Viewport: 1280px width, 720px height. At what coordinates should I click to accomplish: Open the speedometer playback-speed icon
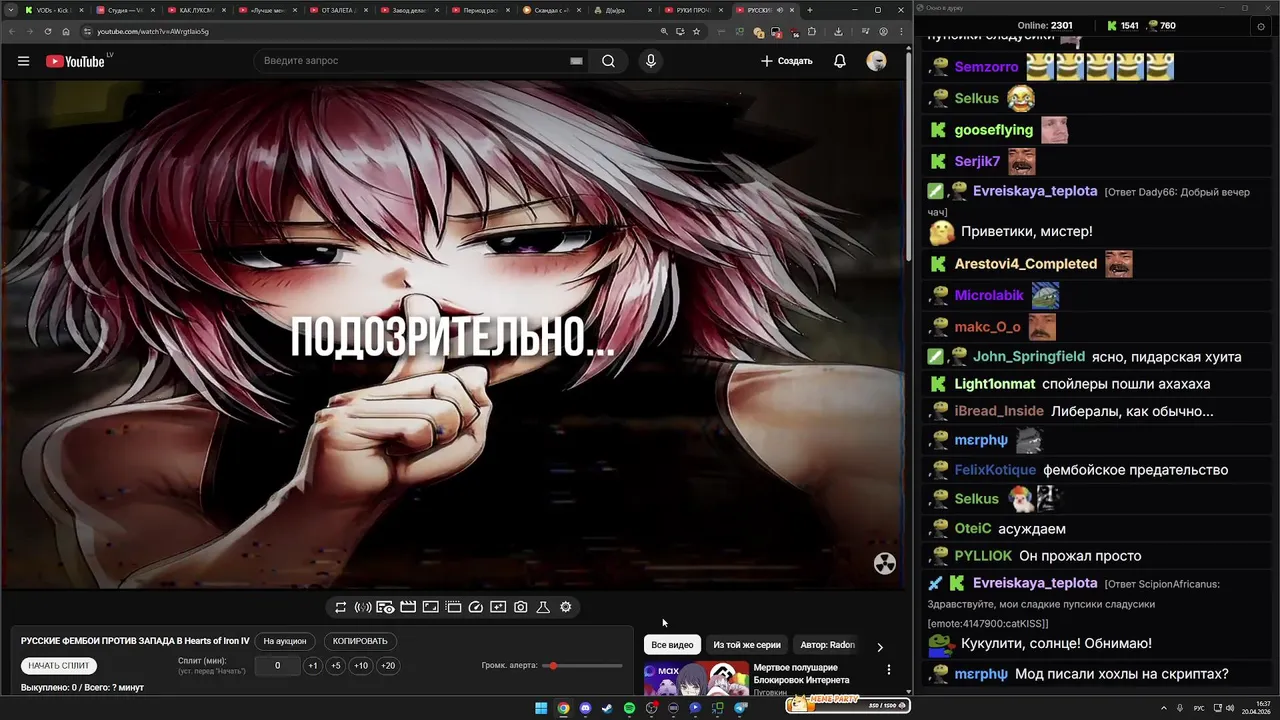pyautogui.click(x=476, y=607)
